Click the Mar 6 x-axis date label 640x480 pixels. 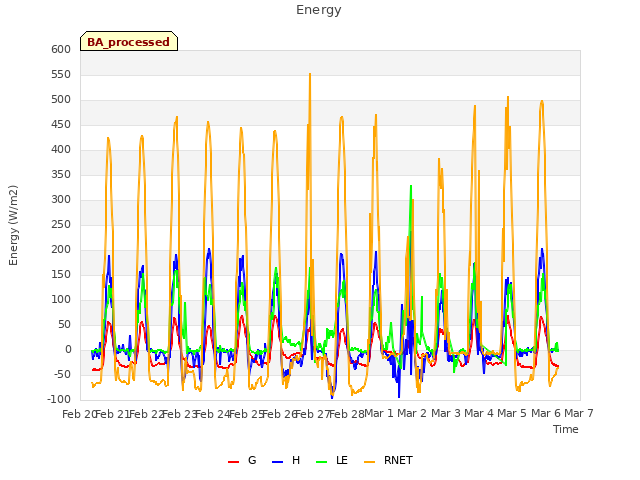coord(546,414)
